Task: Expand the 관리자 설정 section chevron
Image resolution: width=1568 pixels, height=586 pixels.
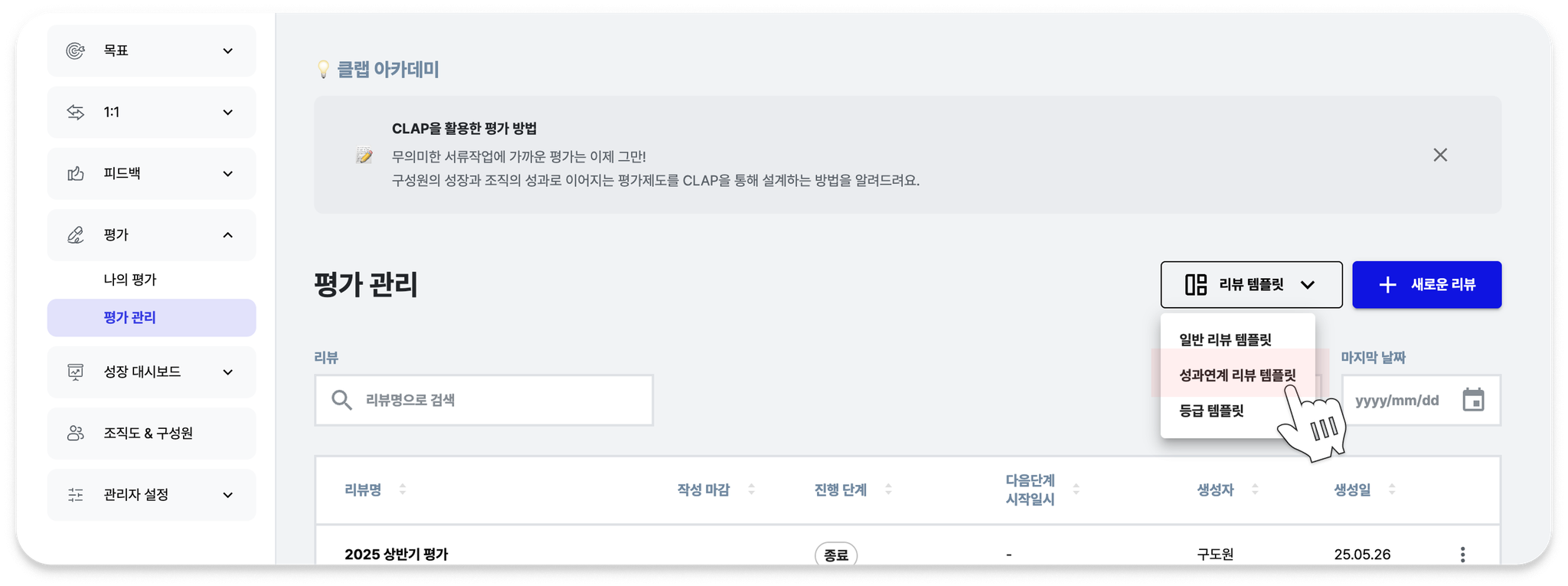Action: pos(227,495)
